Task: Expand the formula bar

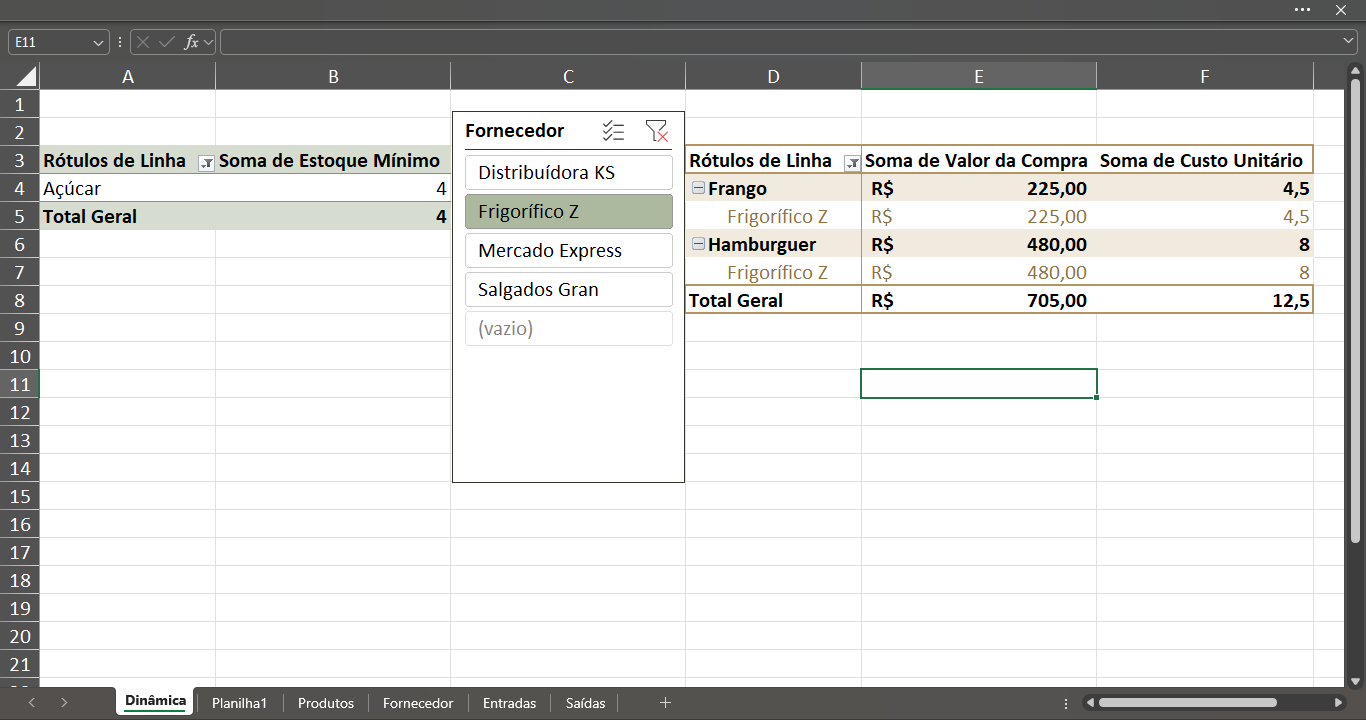Action: 1348,42
